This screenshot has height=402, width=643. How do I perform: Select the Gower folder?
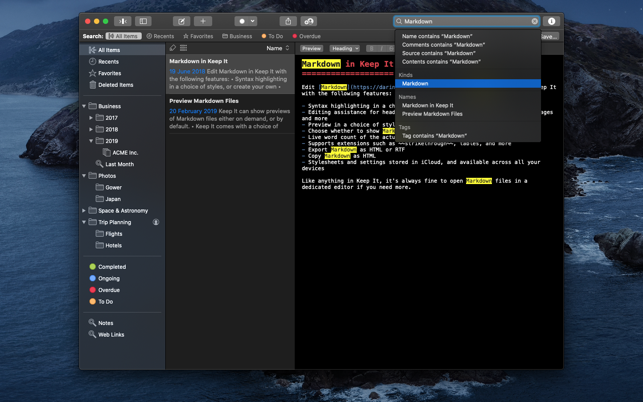[122, 187]
